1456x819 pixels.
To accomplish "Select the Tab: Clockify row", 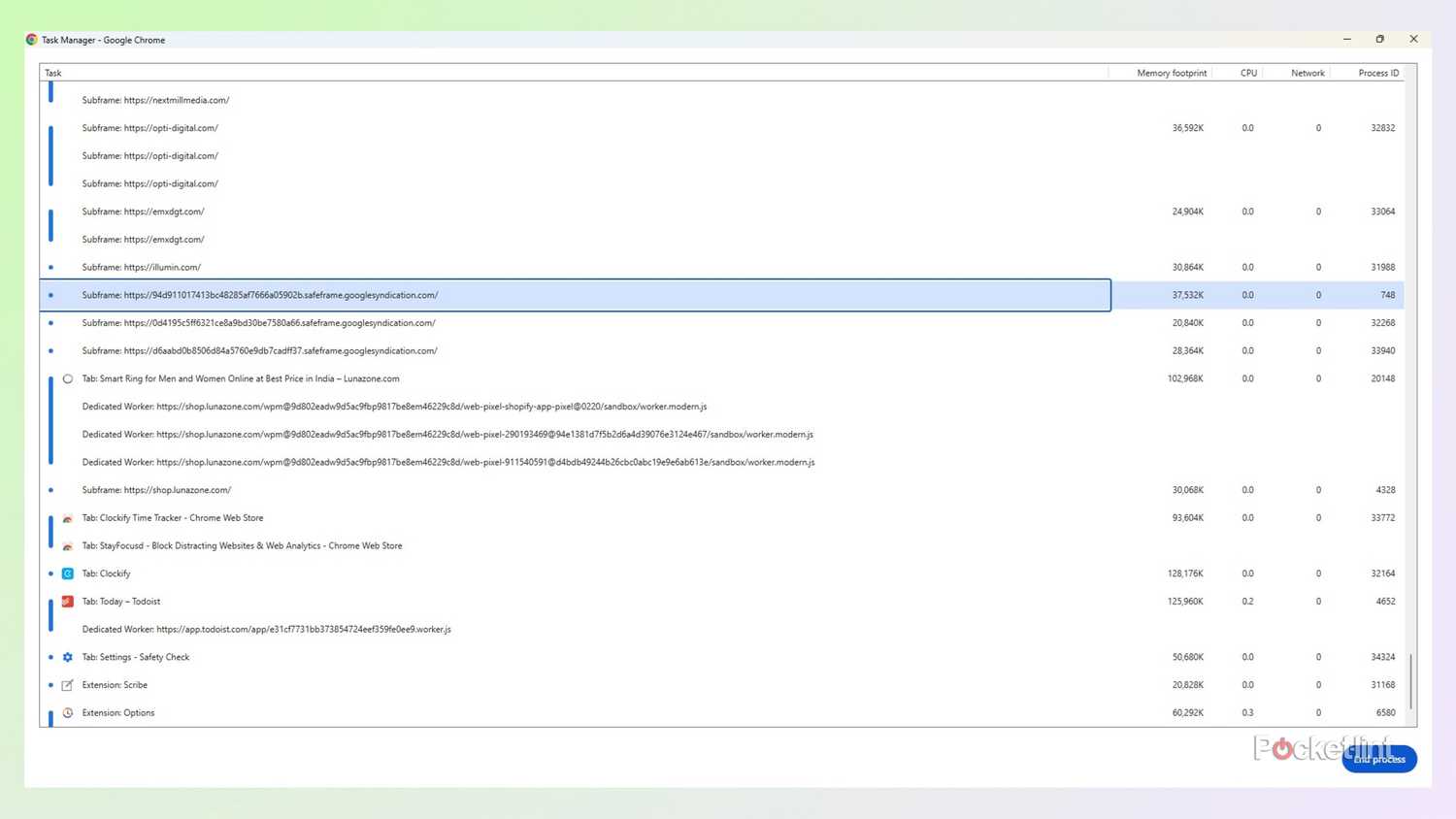I will (721, 573).
